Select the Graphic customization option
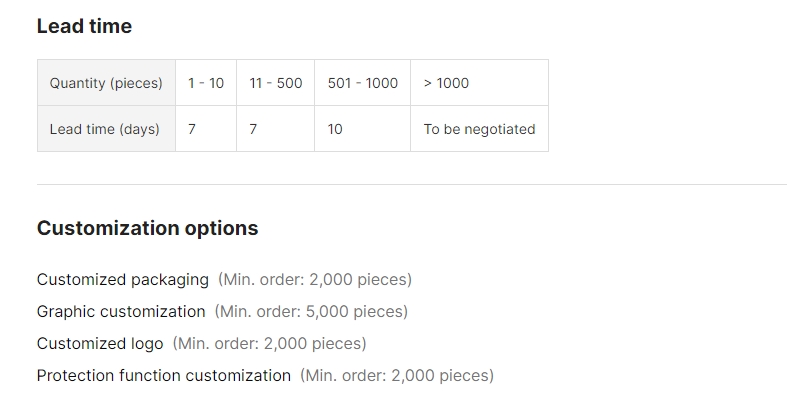Viewport: 787px width, 396px height. coord(121,312)
